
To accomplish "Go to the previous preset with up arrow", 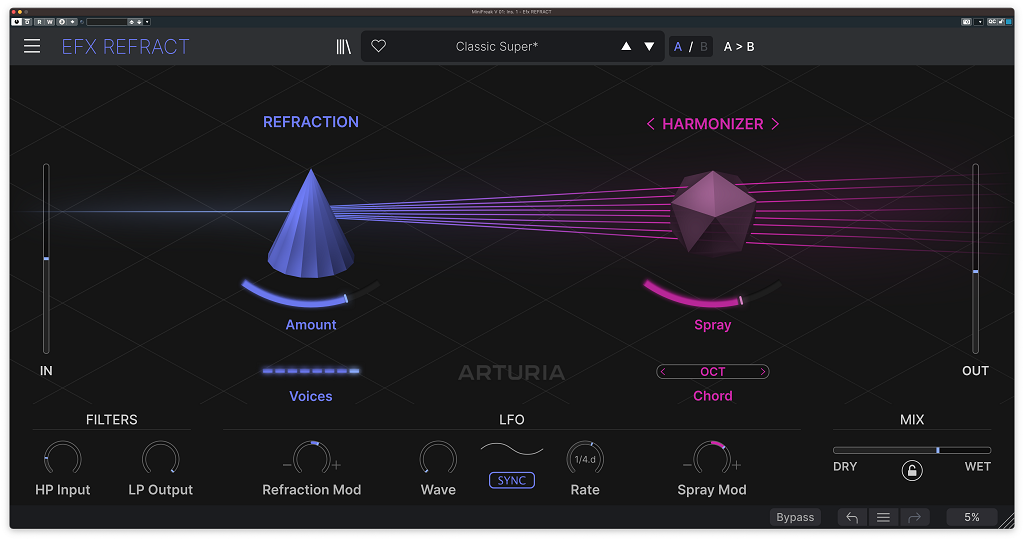I will click(x=626, y=46).
